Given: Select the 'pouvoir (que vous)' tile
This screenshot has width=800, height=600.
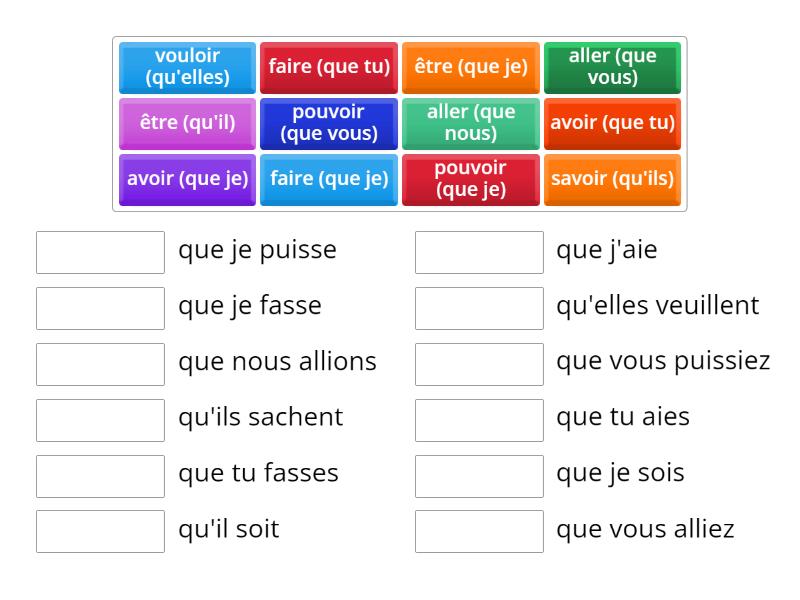Looking at the screenshot, I should tap(329, 123).
